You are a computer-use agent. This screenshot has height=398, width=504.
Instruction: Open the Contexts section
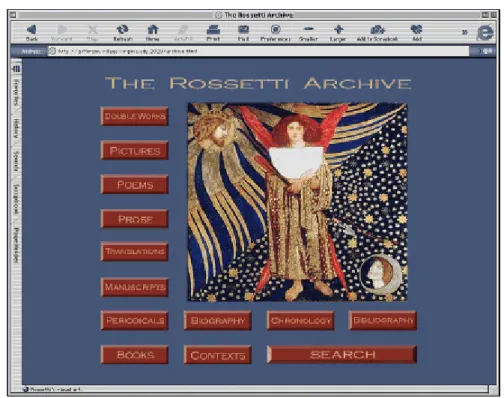point(218,355)
